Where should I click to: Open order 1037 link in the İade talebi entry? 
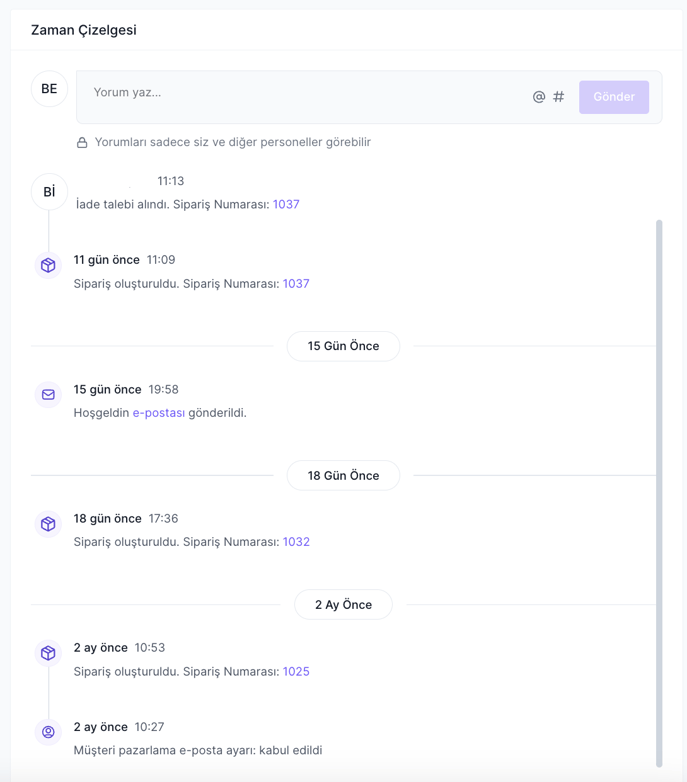[286, 204]
